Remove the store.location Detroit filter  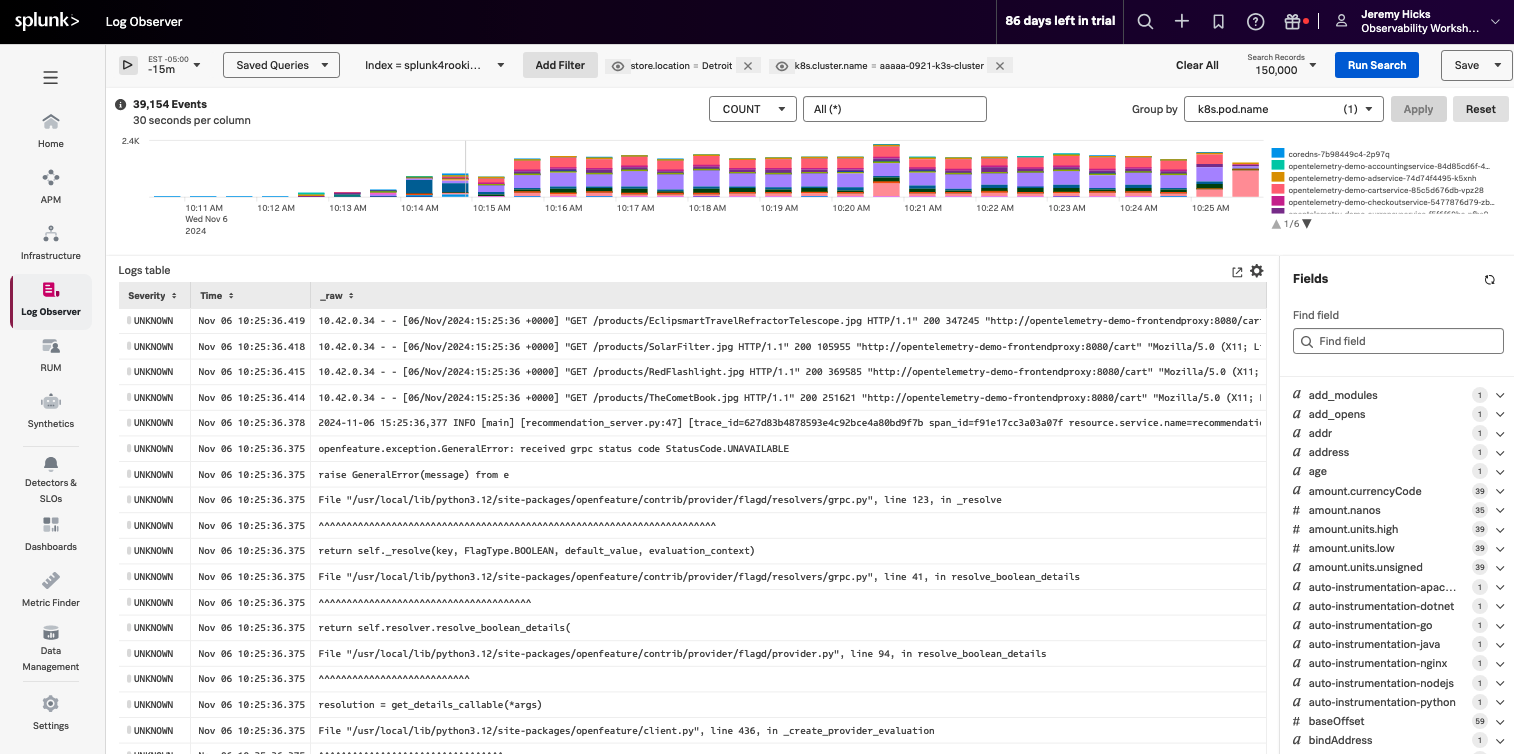click(747, 66)
